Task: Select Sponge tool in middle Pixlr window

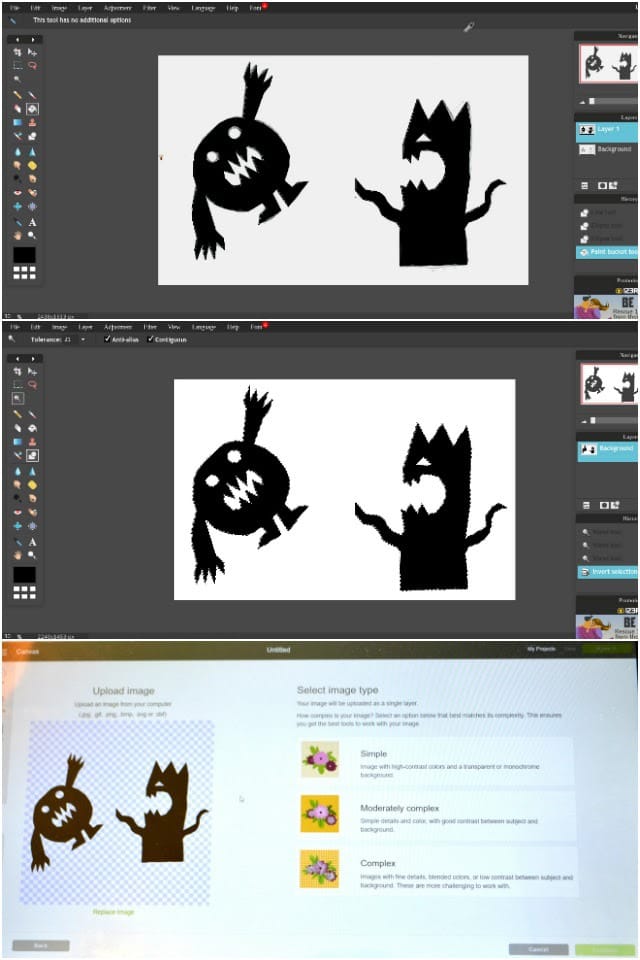Action: (x=32, y=485)
